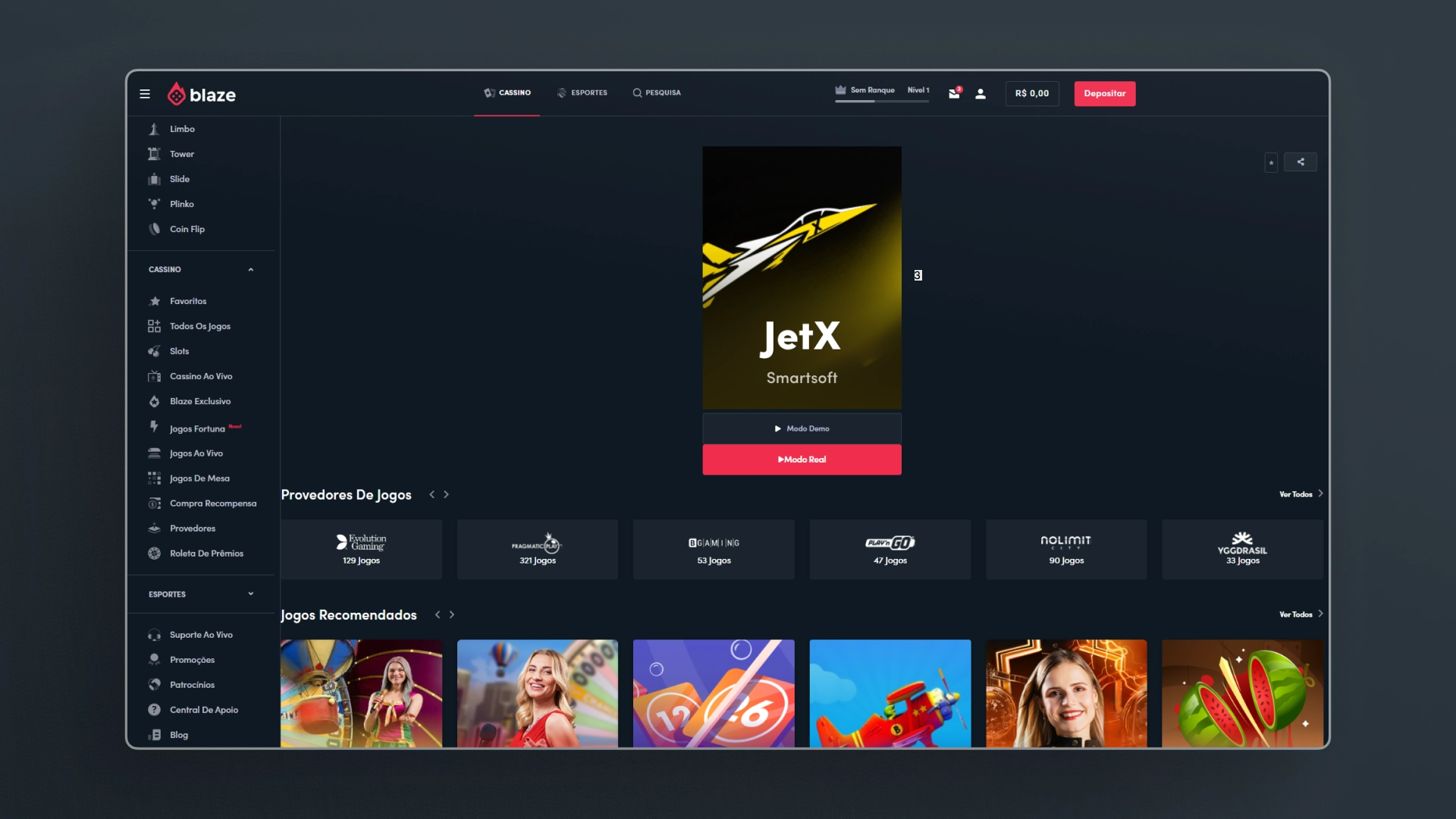Open the Slide game icon
1456x819 pixels.
tap(154, 179)
